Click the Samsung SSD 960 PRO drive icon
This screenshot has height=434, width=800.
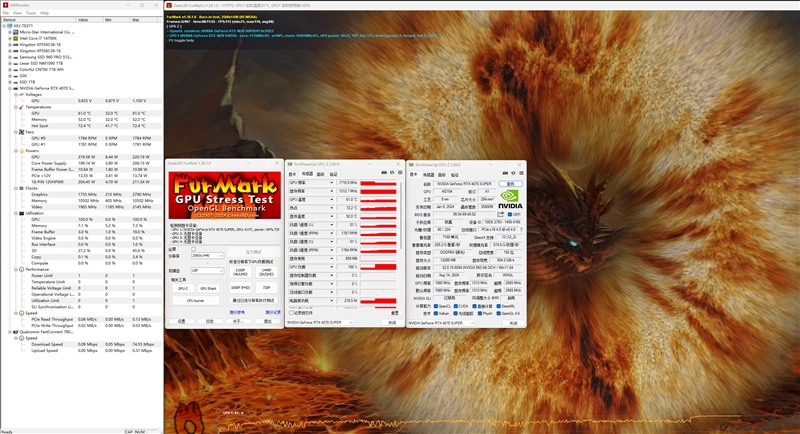click(x=16, y=57)
